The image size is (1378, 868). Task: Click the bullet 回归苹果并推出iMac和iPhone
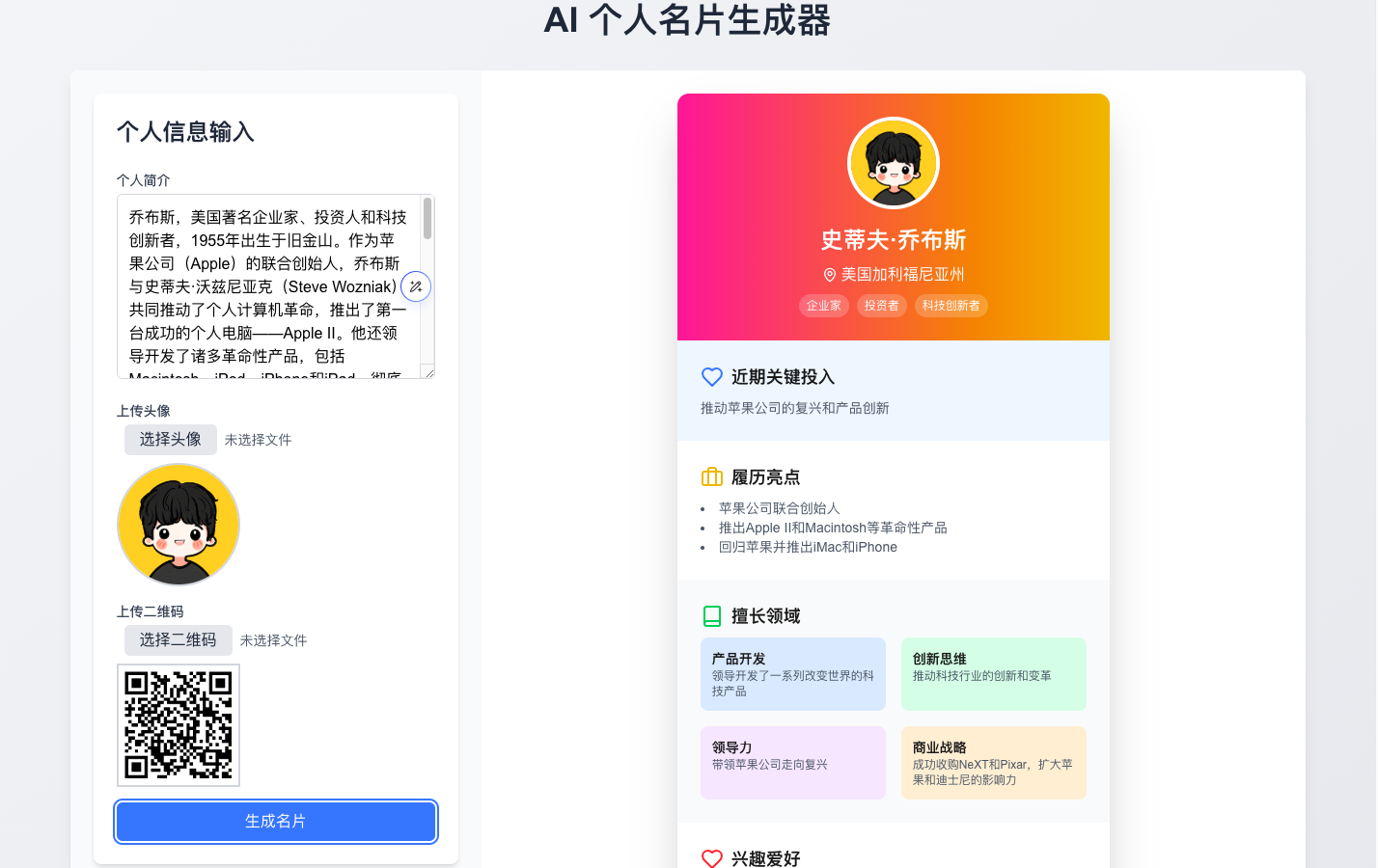pos(808,547)
